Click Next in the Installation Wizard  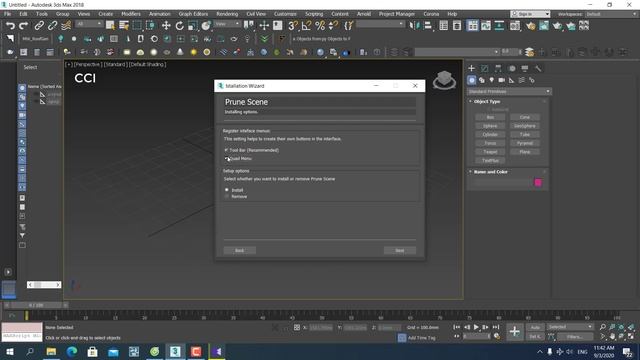[x=400, y=251]
